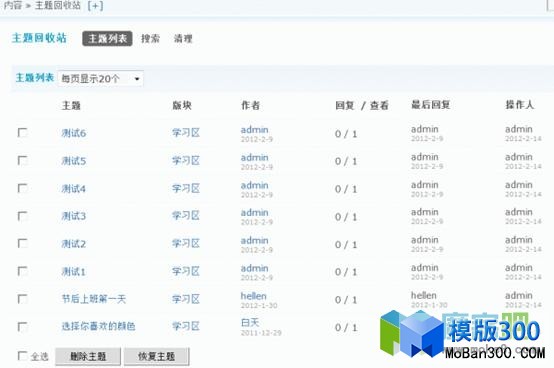Image resolution: width=554 pixels, height=368 pixels.
Task: Open the 测试1 topic link
Action: [x=74, y=272]
